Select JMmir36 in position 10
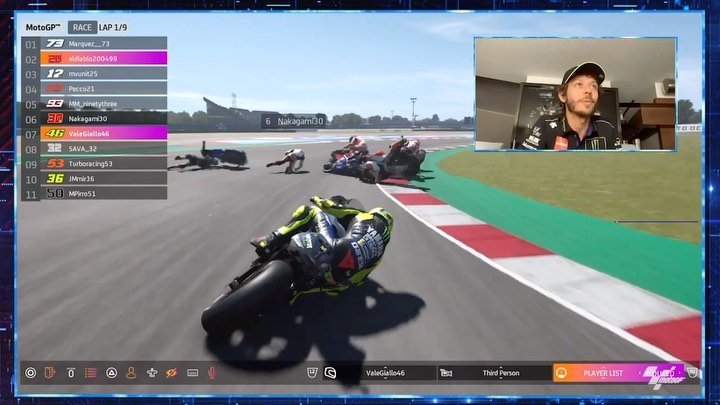 tap(94, 179)
